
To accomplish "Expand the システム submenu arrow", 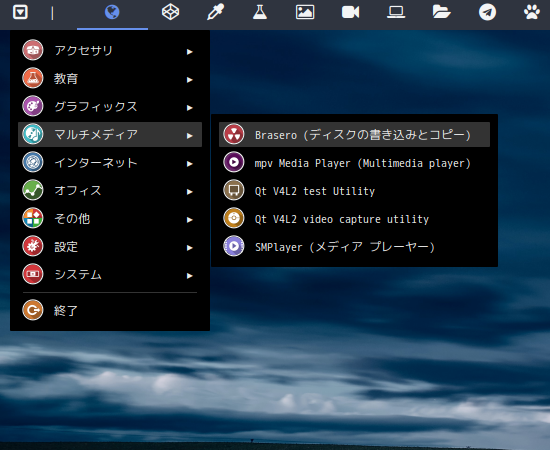I will pos(190,276).
